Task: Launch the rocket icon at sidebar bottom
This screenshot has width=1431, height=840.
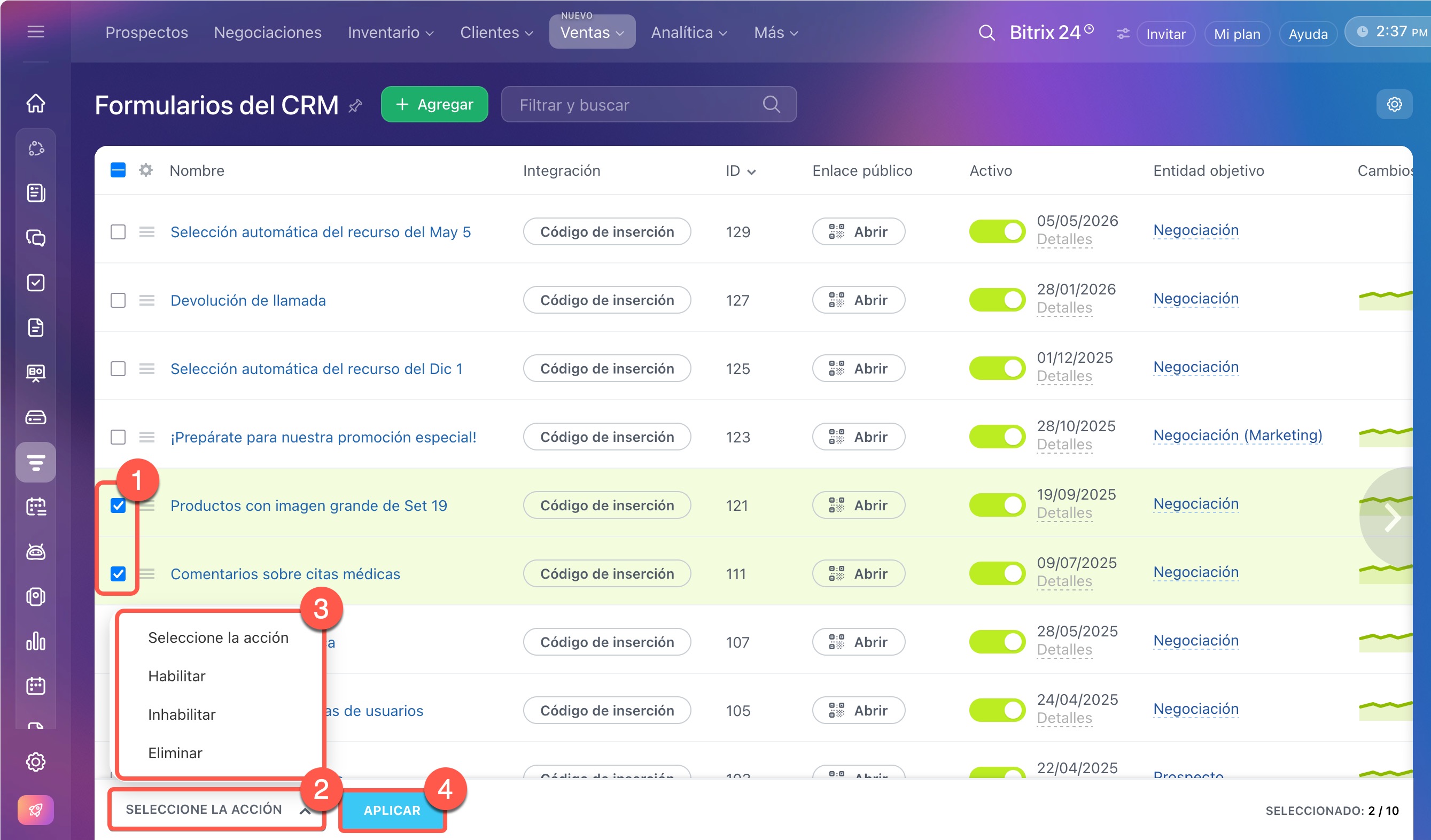Action: [x=35, y=810]
